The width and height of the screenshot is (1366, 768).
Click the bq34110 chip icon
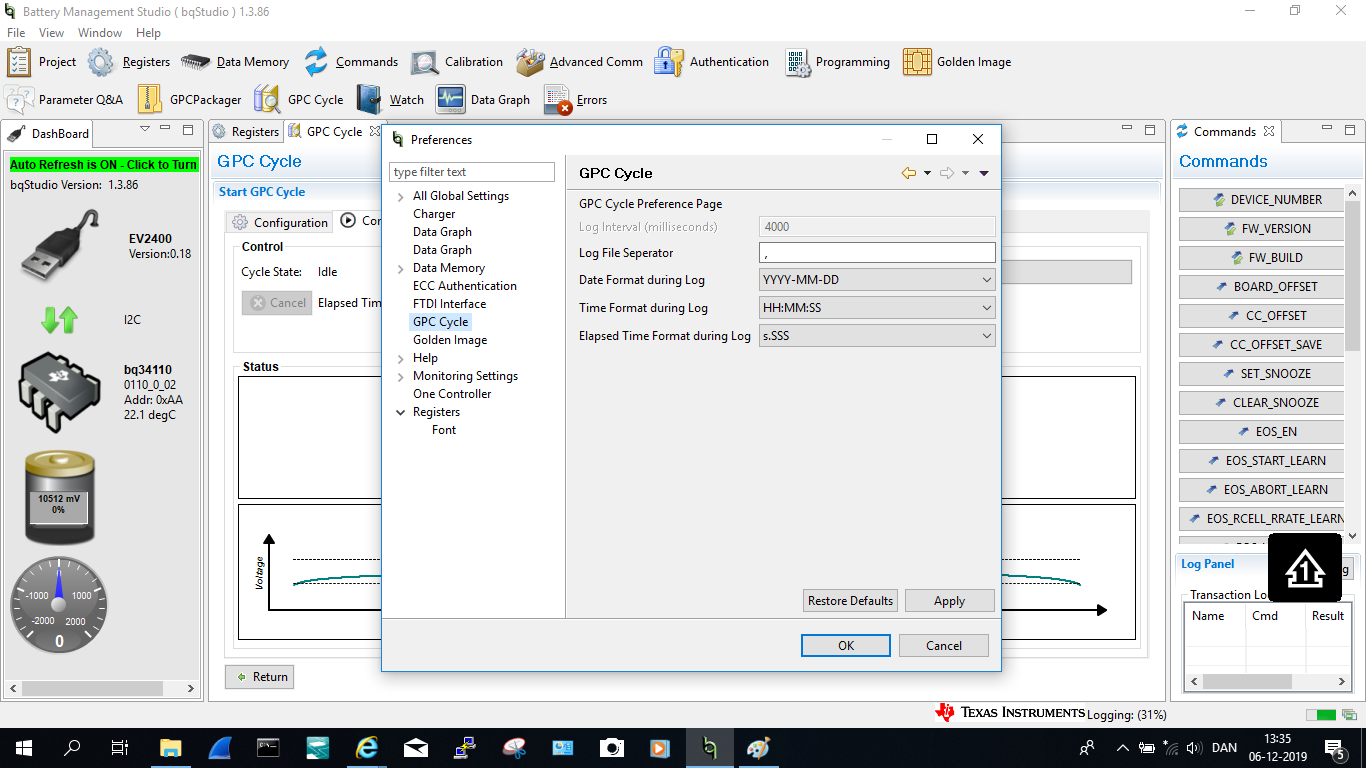pos(60,392)
